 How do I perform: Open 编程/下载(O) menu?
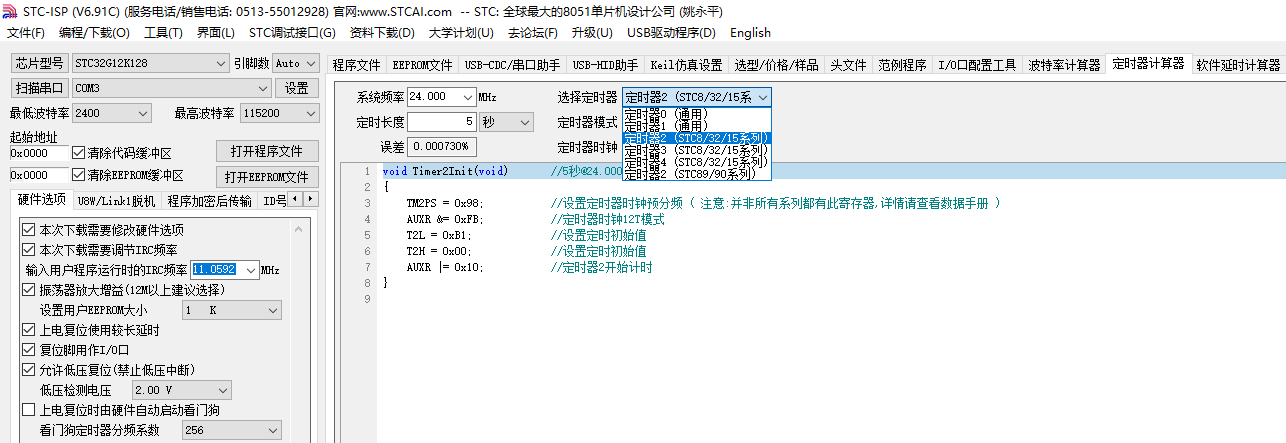pos(95,33)
